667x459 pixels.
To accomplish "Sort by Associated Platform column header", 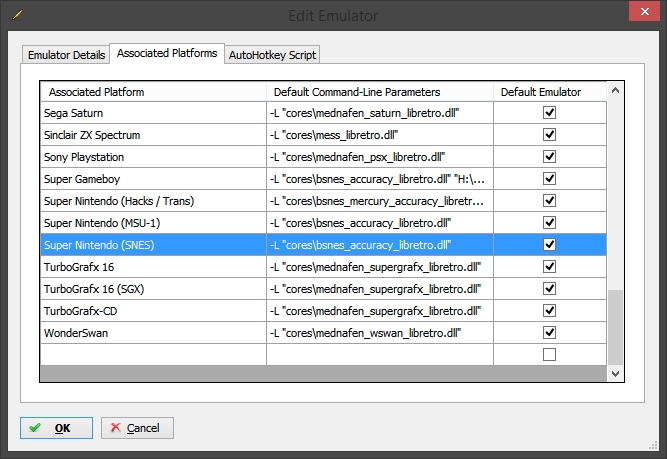I will coord(153,92).
